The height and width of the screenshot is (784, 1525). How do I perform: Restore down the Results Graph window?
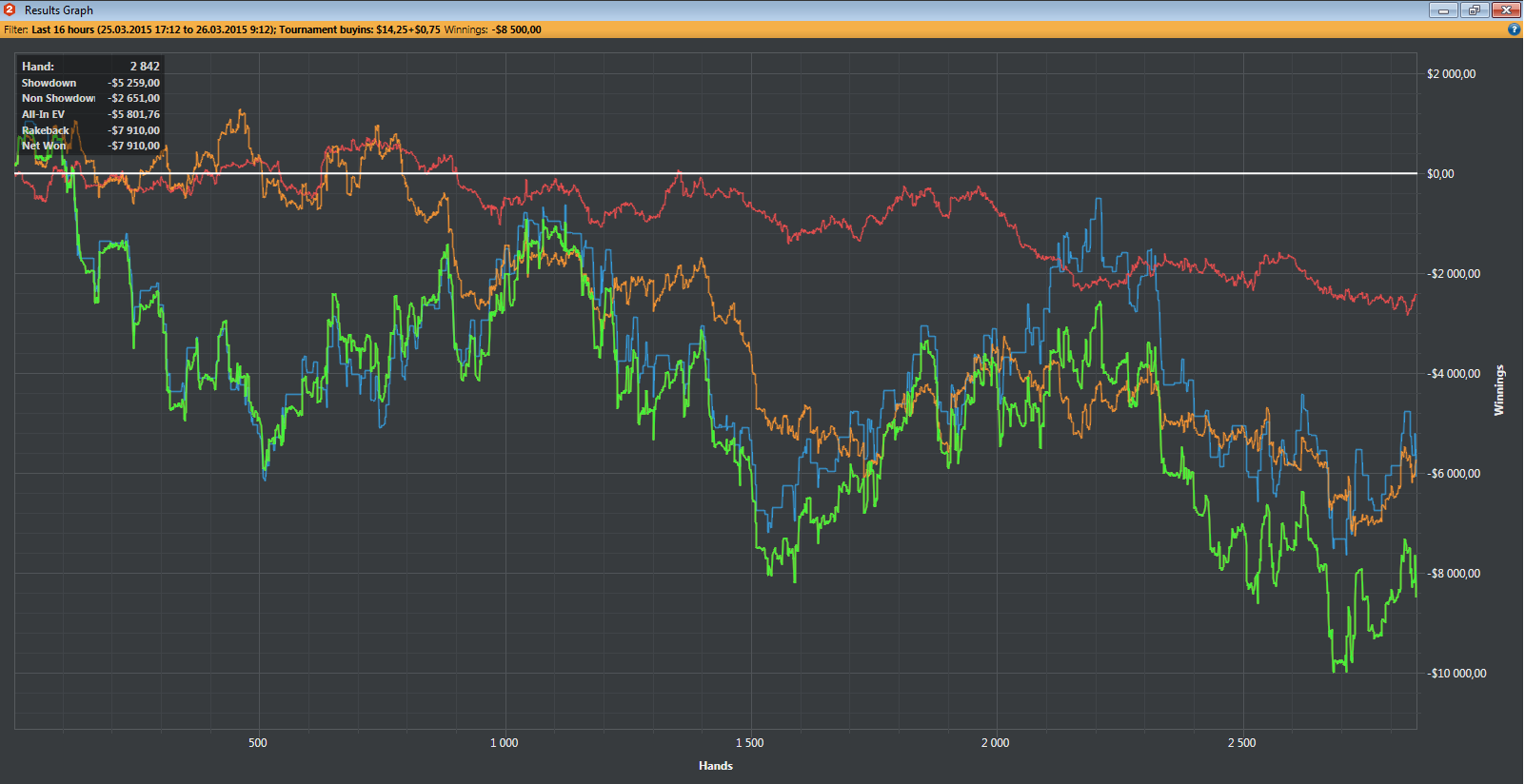tap(1475, 10)
